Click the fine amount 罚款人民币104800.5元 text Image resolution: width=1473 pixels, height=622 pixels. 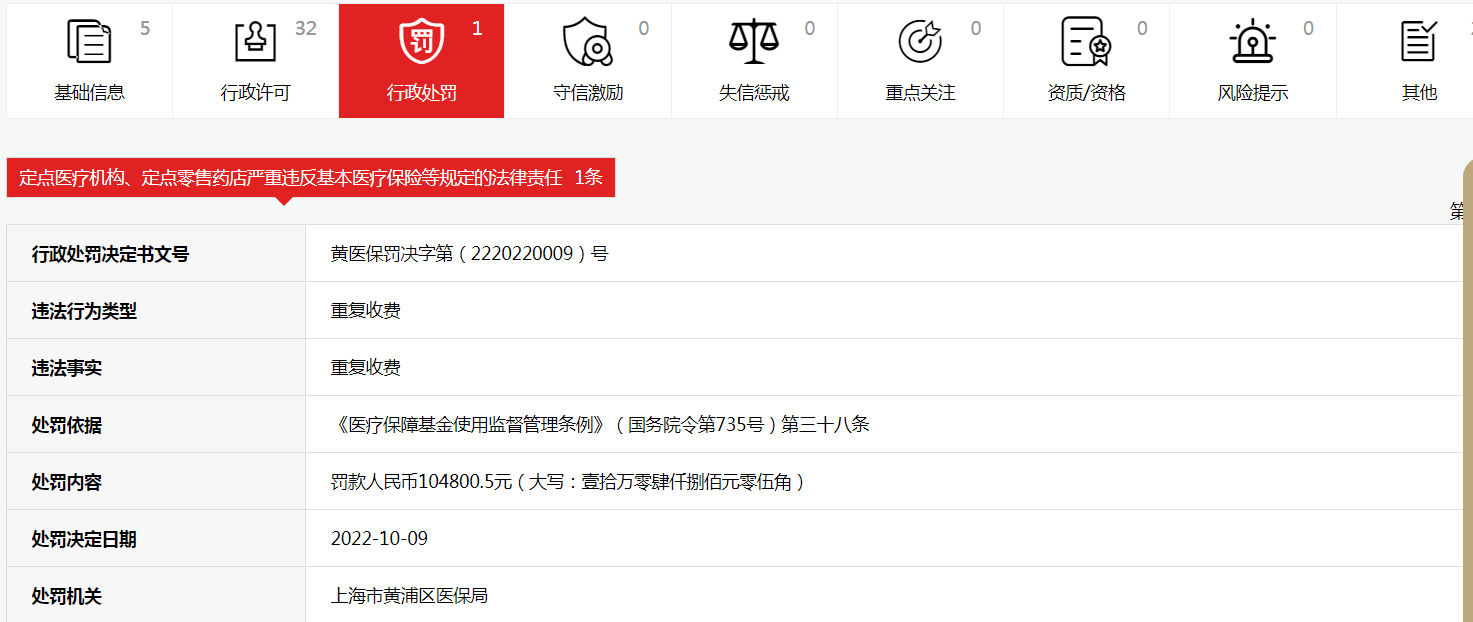pos(568,482)
